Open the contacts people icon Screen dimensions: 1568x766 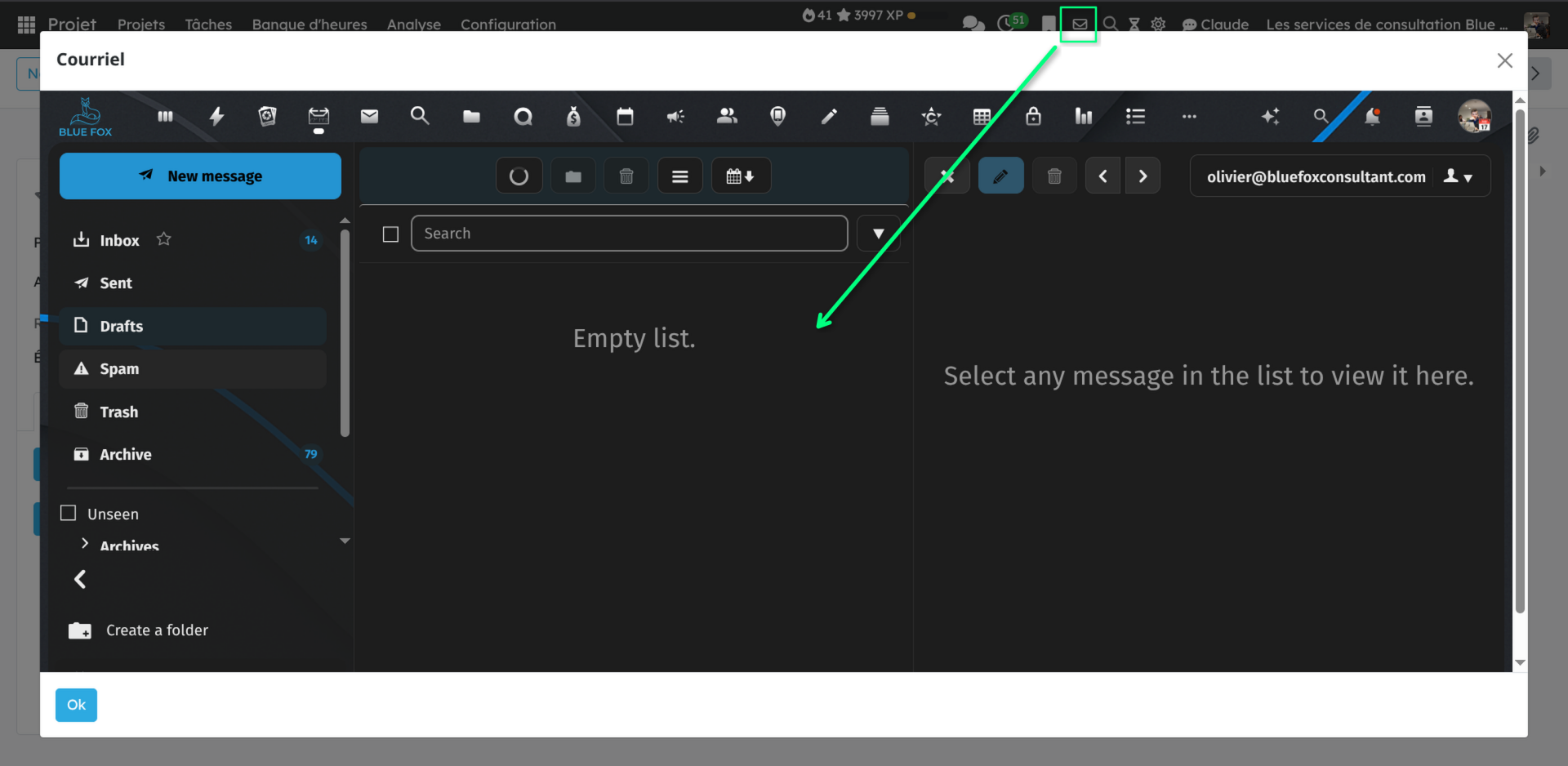point(727,117)
